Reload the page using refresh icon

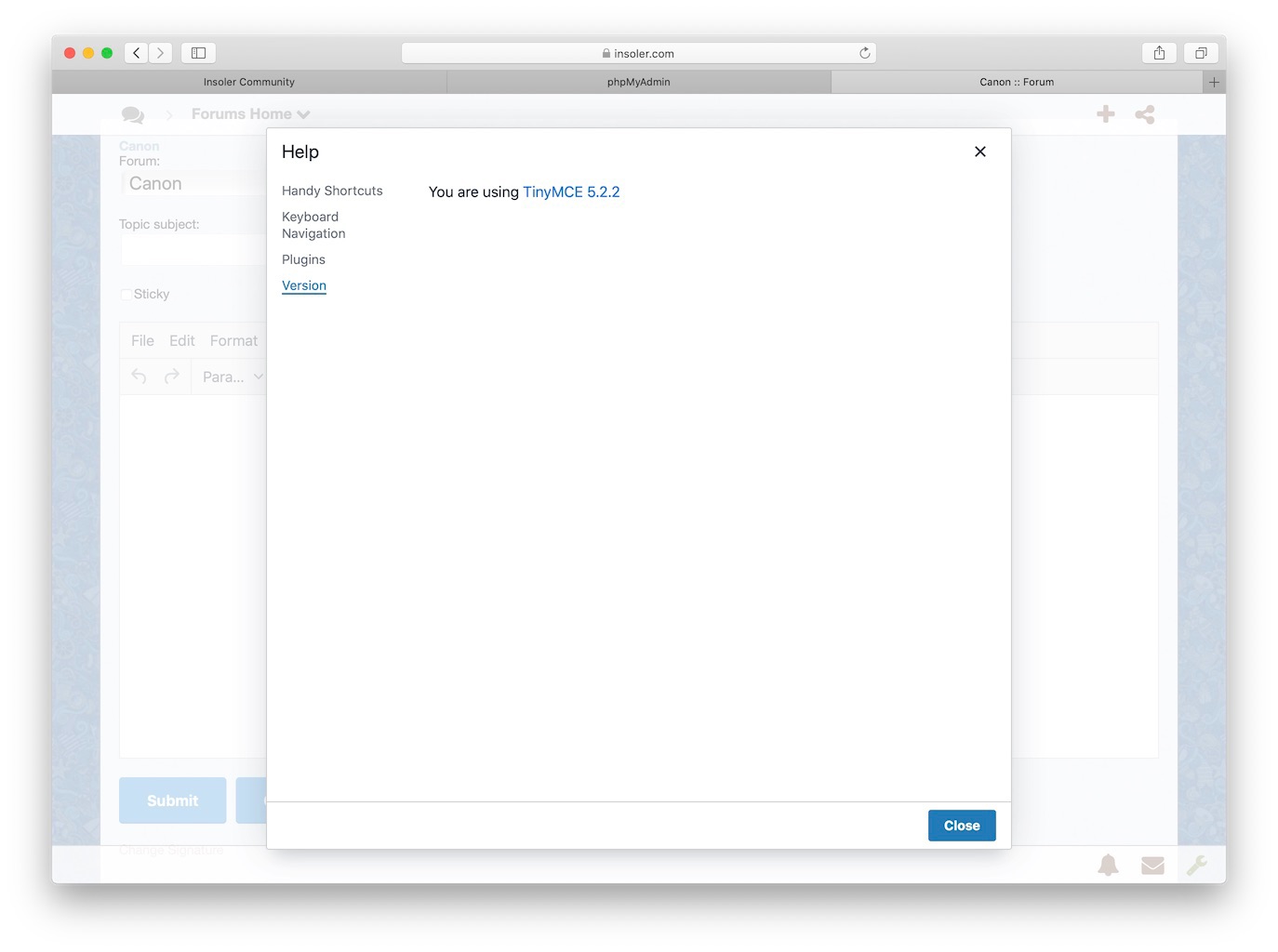(x=864, y=53)
